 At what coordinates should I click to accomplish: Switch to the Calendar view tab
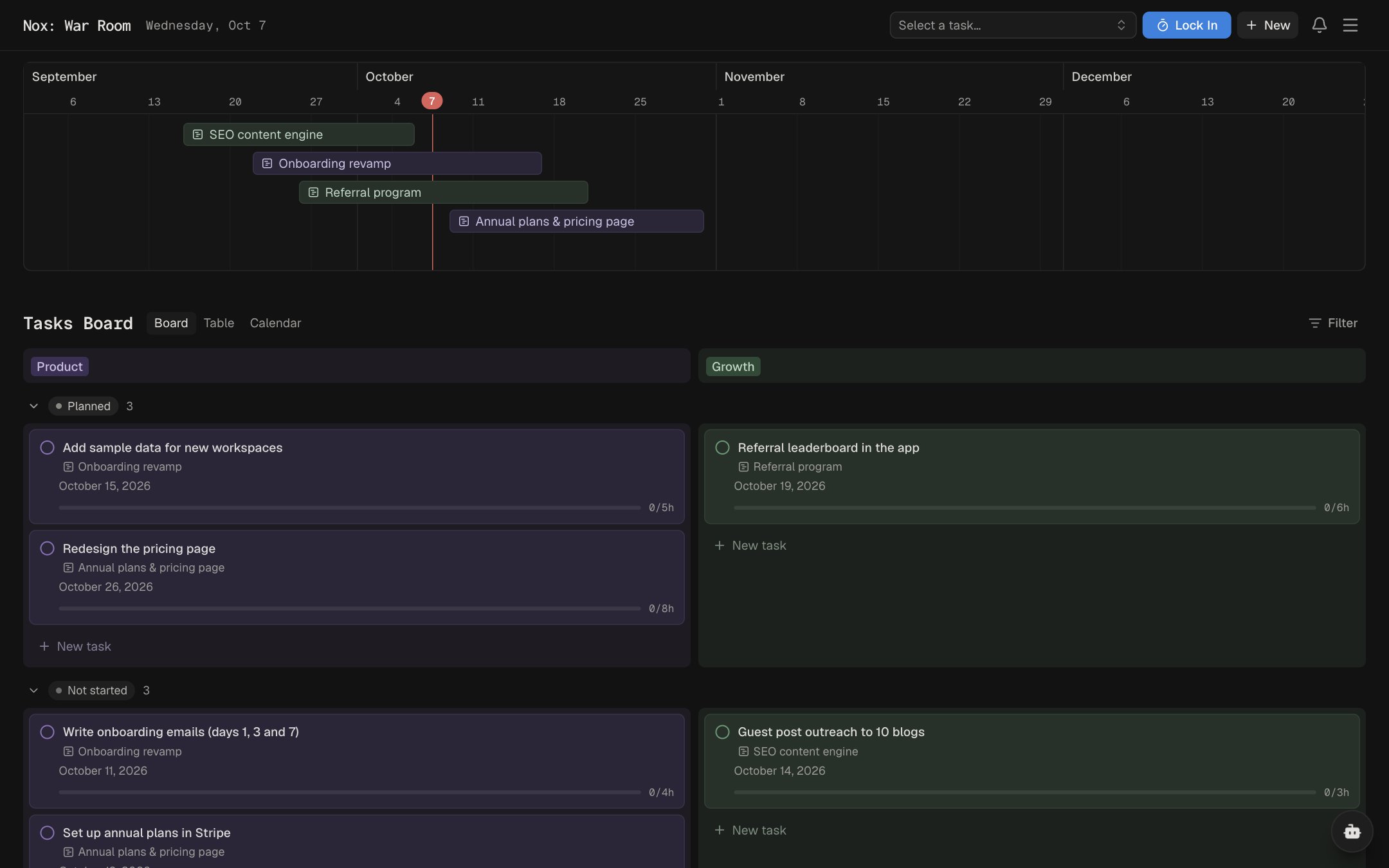point(275,323)
